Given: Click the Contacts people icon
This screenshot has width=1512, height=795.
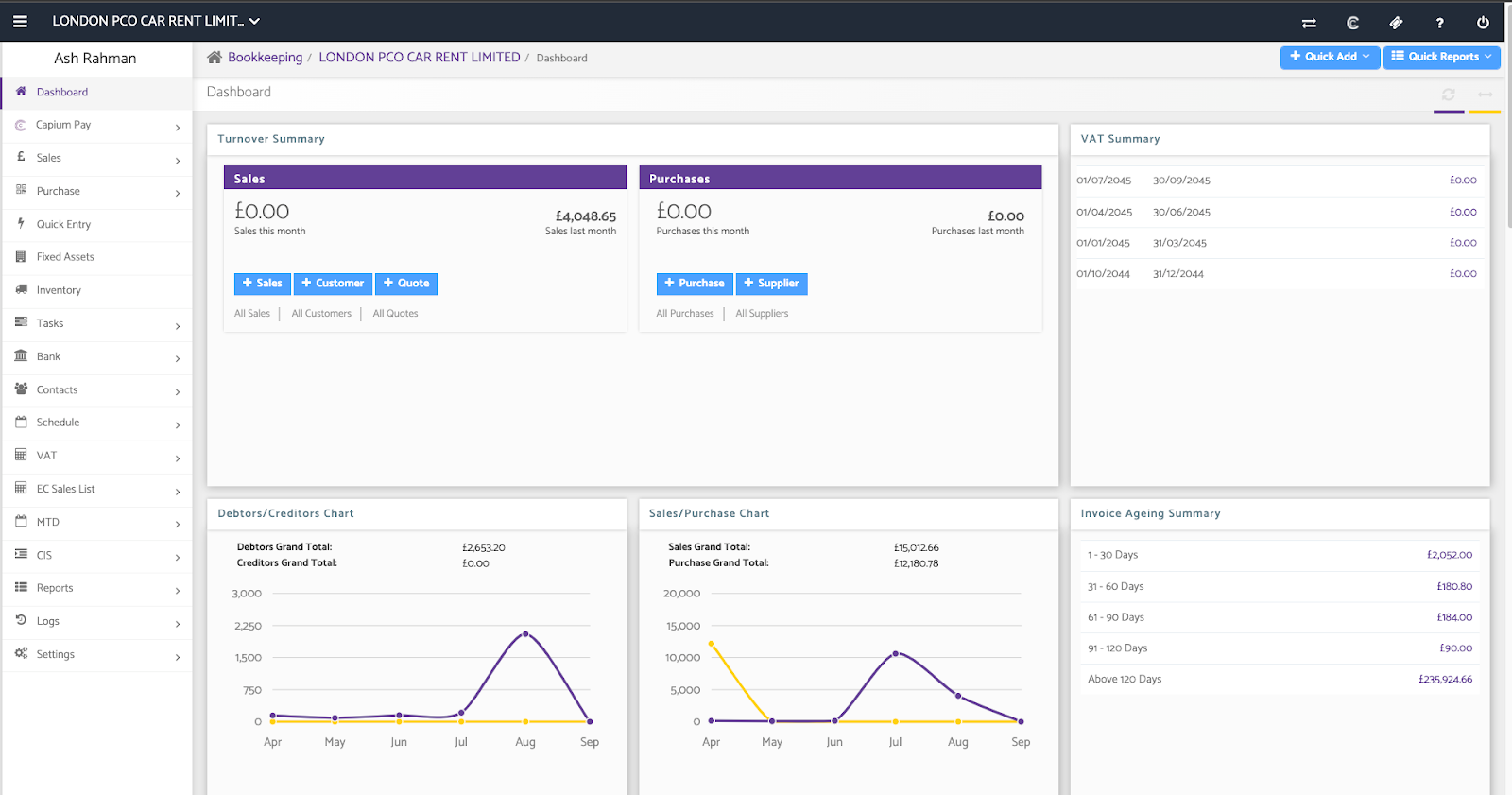Looking at the screenshot, I should (x=21, y=389).
